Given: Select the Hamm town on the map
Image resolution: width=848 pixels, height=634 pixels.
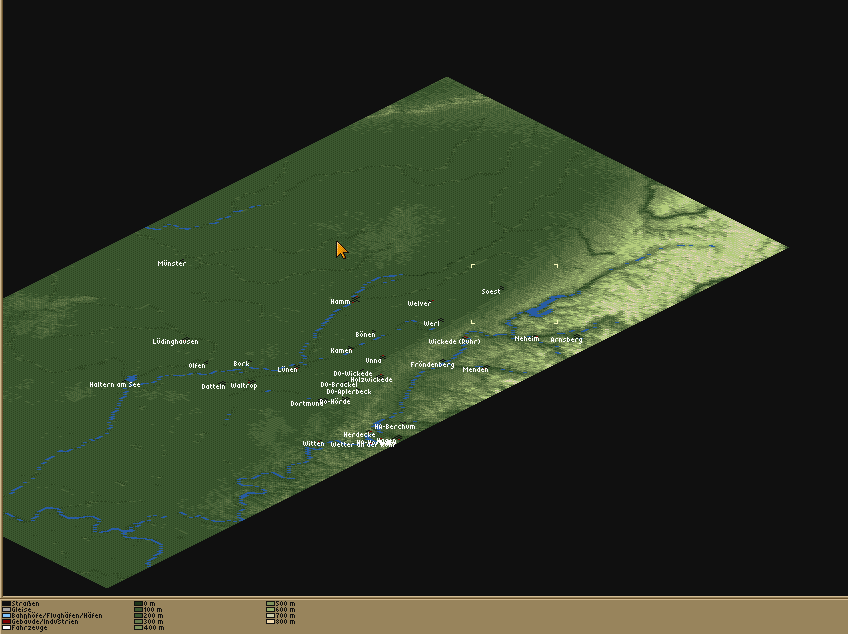Looking at the screenshot, I should point(341,301).
